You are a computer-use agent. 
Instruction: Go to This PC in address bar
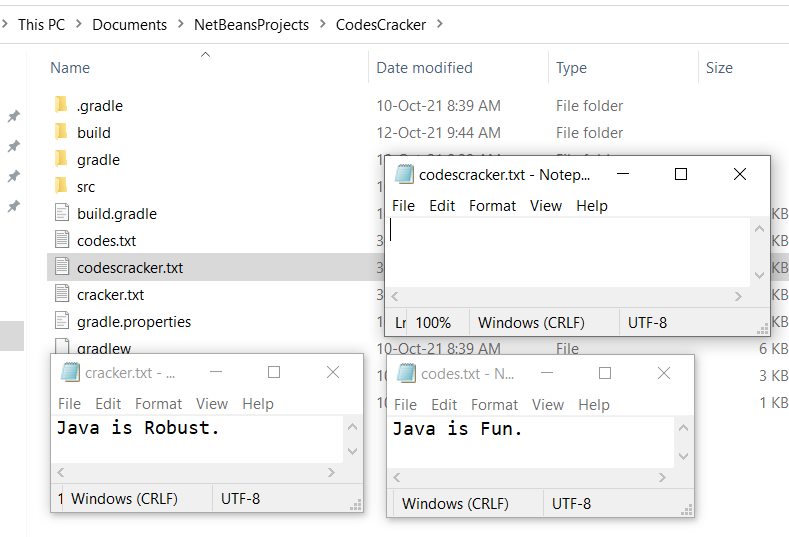point(41,25)
